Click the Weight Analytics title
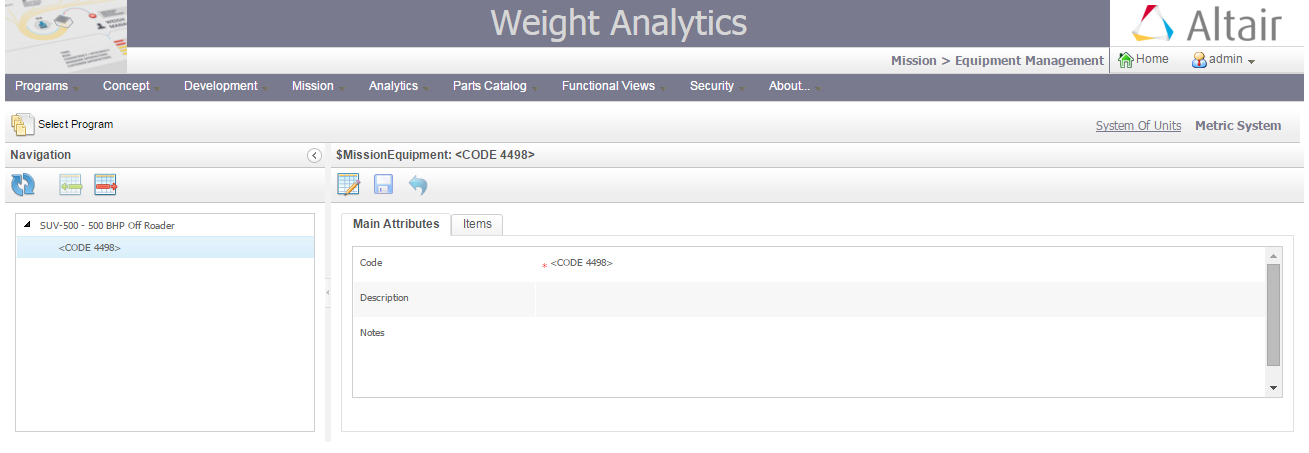The height and width of the screenshot is (453, 1309). coord(619,22)
